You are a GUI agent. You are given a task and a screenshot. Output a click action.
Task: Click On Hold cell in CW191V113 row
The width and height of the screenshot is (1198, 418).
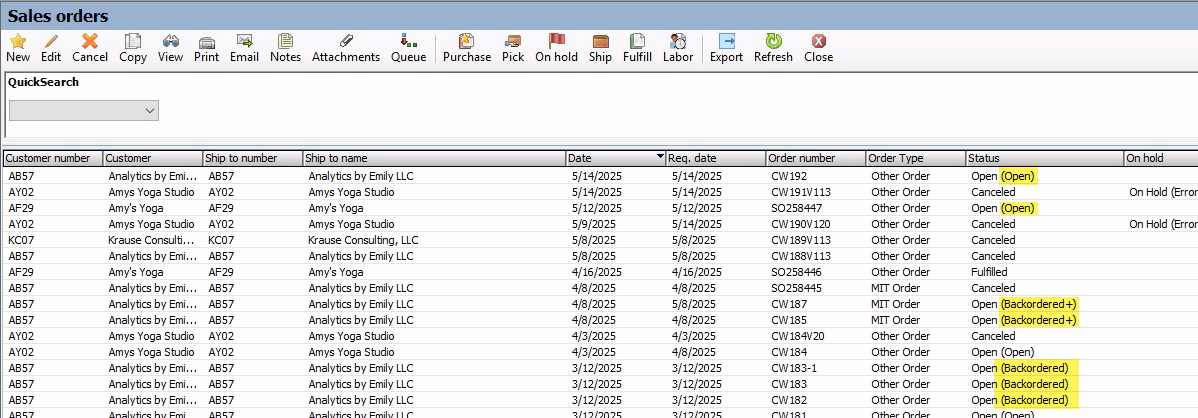(1160, 192)
